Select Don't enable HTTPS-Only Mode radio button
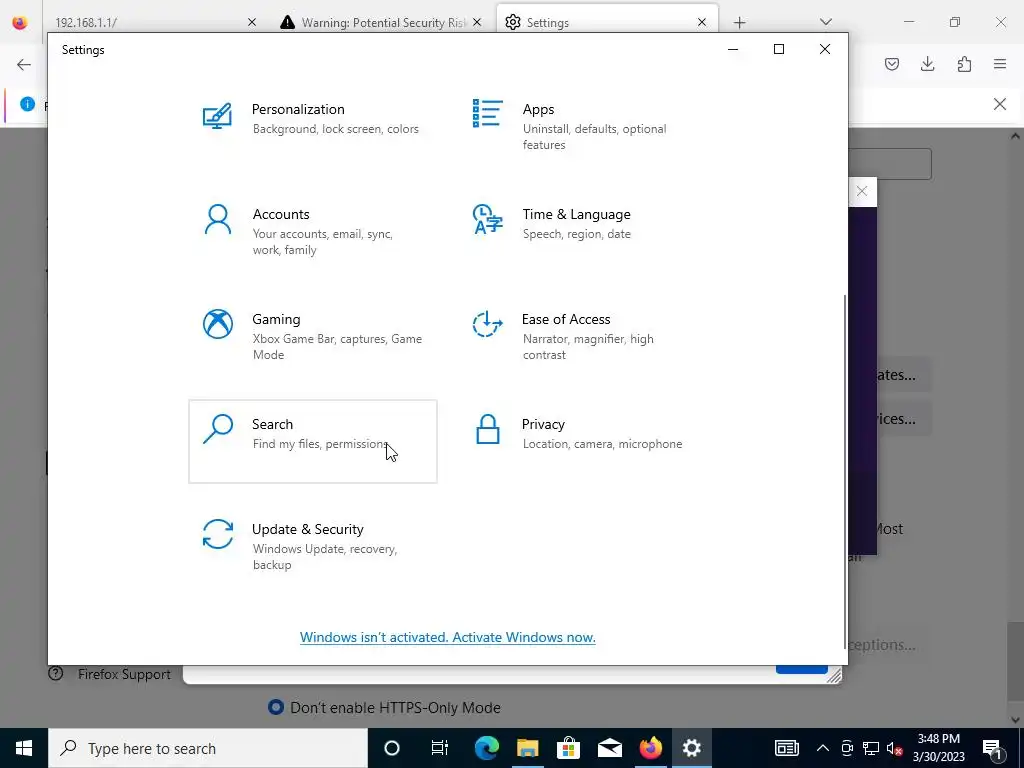 [x=276, y=707]
